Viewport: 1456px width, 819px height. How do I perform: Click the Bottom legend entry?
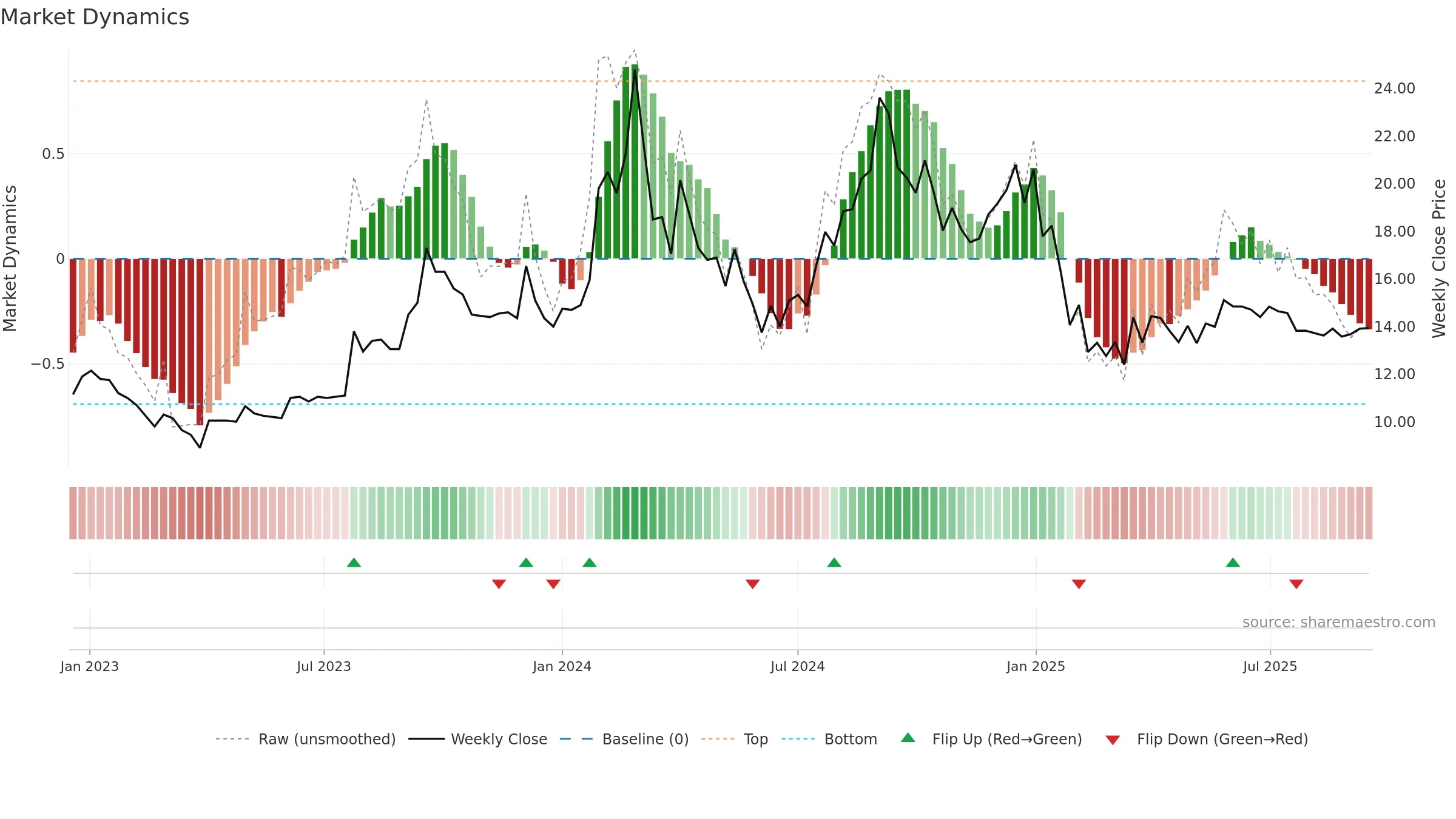click(x=829, y=739)
